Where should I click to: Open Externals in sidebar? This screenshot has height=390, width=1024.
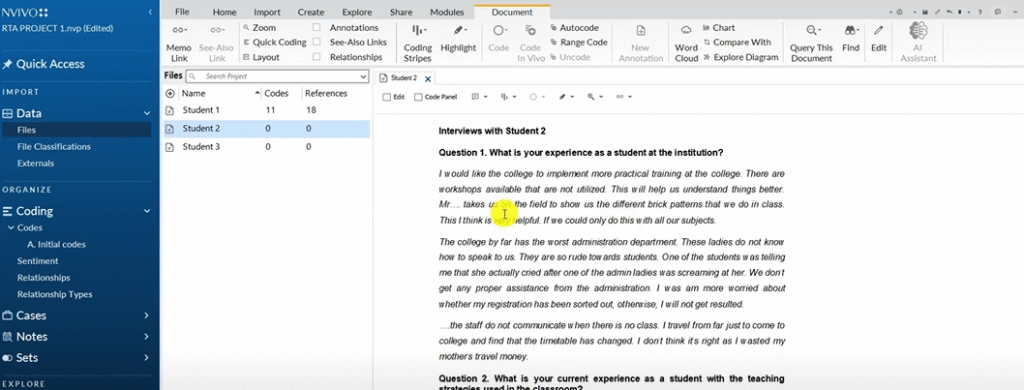pyautogui.click(x=35, y=163)
